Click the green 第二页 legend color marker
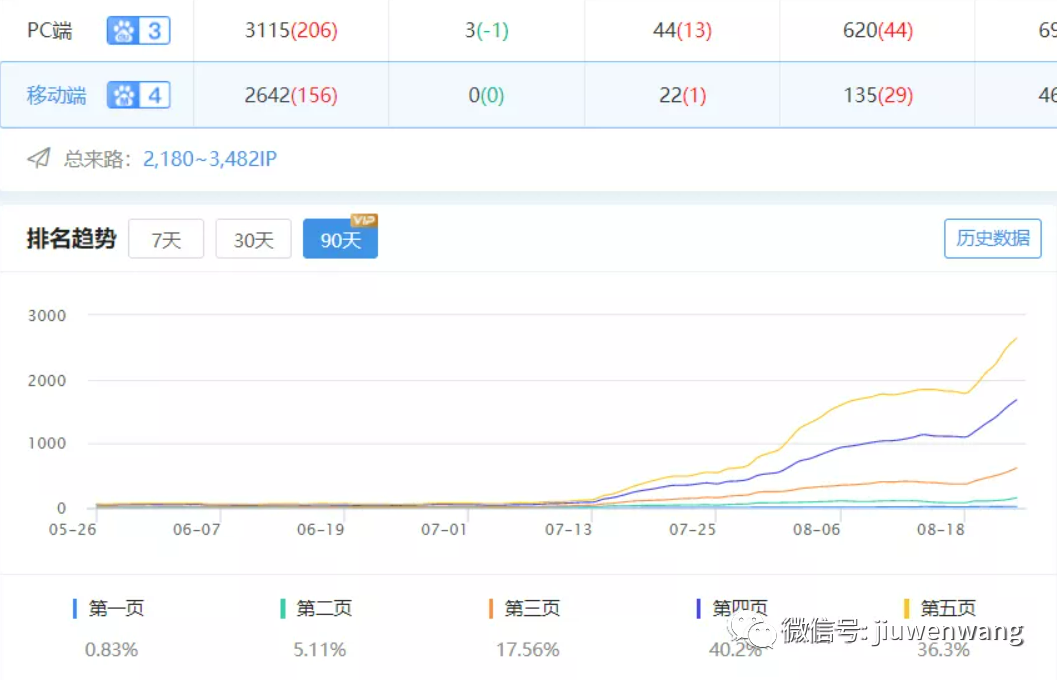Screen dimensions: 1057x680 pos(282,608)
